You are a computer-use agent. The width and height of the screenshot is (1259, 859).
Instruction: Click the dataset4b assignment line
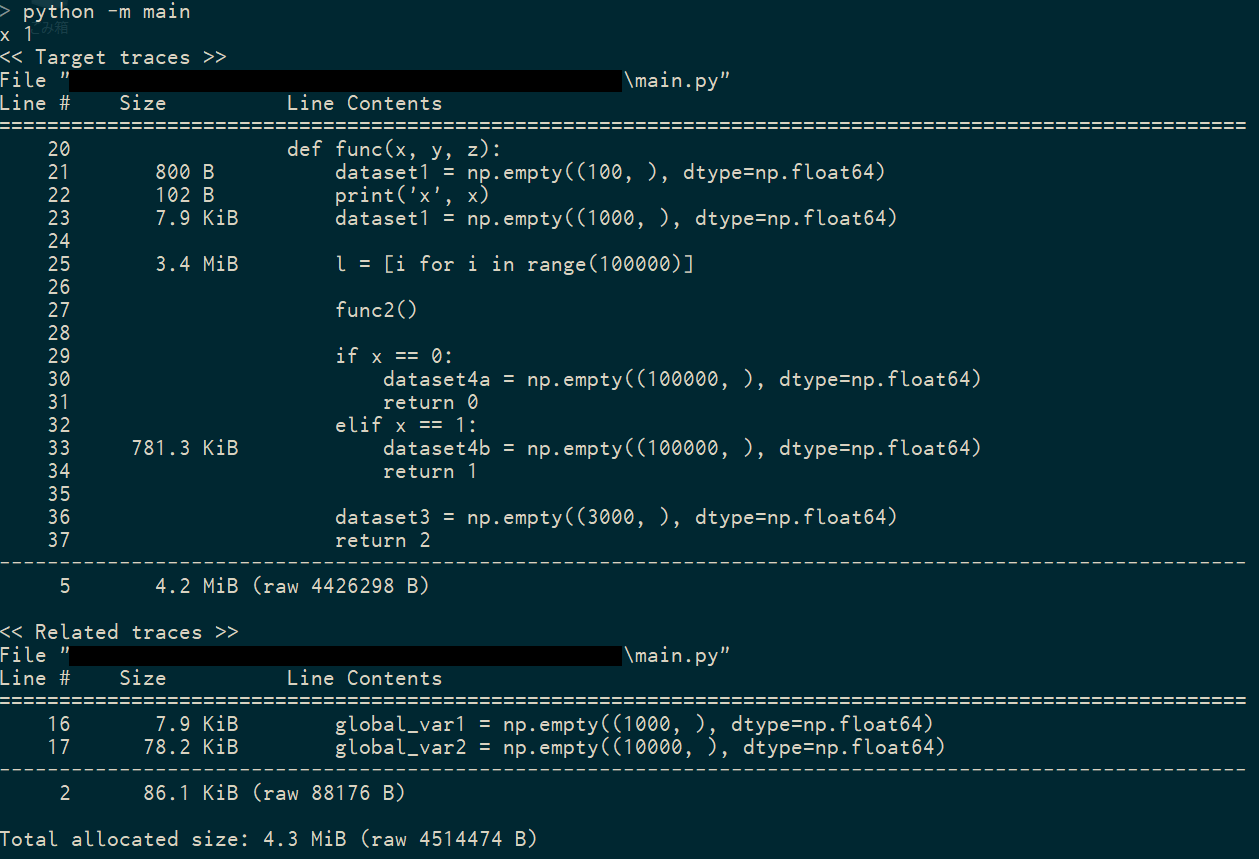point(682,448)
